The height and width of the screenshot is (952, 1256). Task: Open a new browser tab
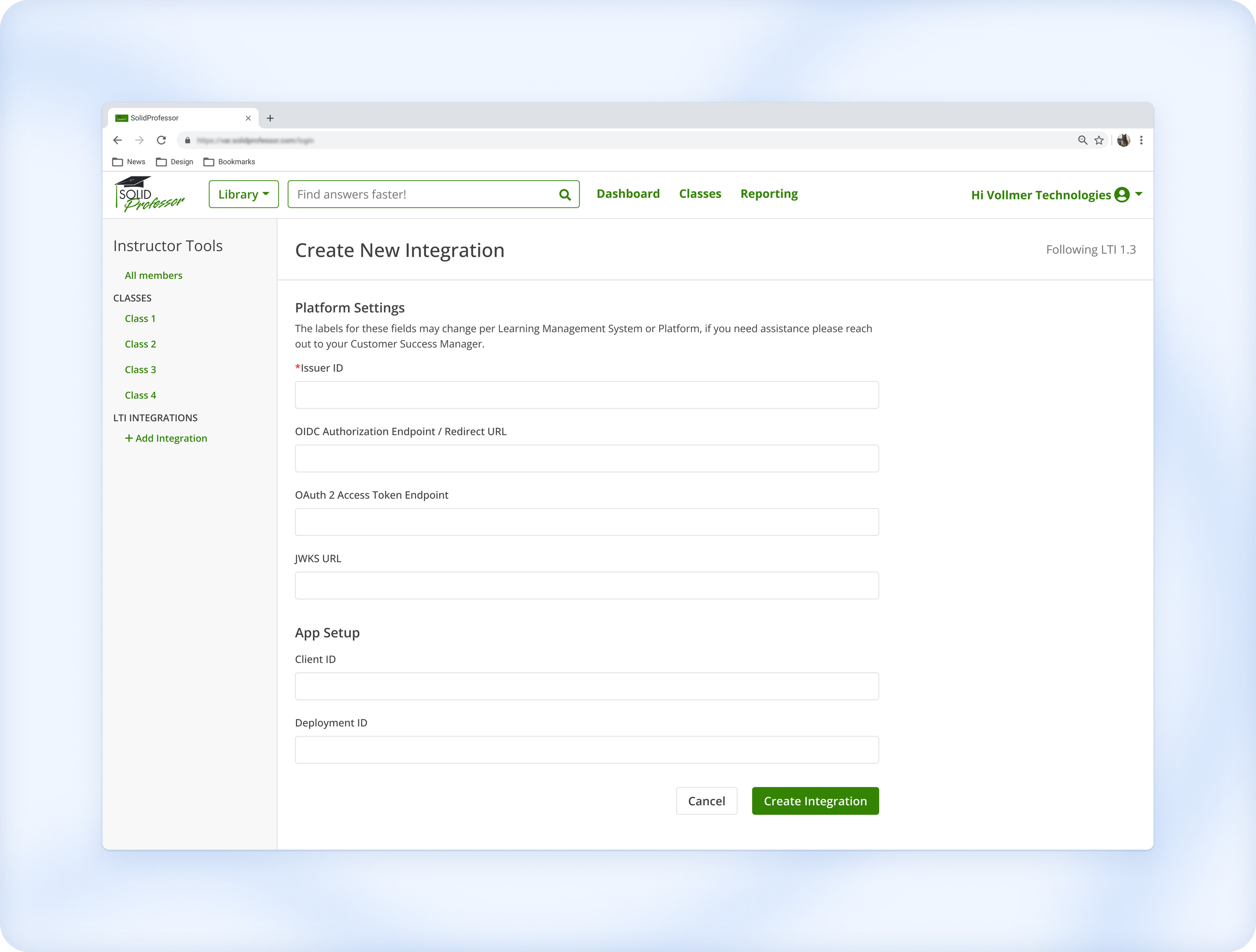(x=270, y=118)
